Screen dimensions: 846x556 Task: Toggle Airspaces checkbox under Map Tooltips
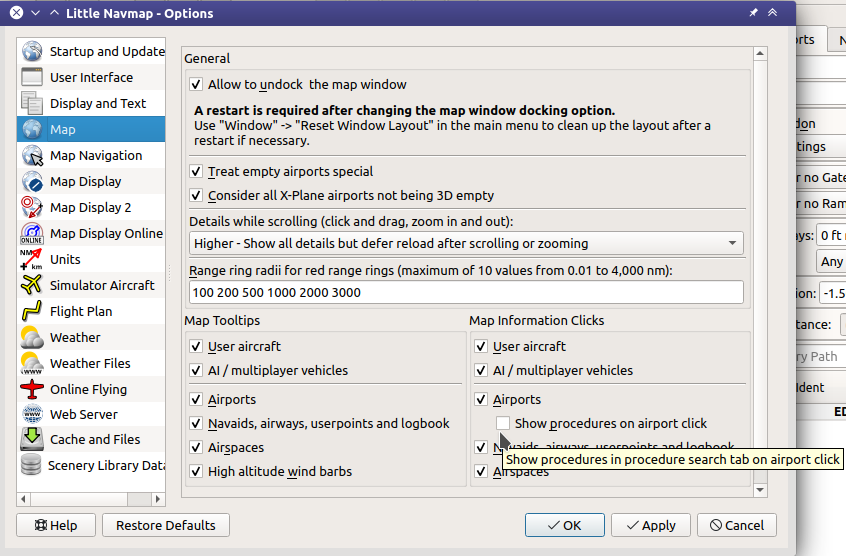196,448
